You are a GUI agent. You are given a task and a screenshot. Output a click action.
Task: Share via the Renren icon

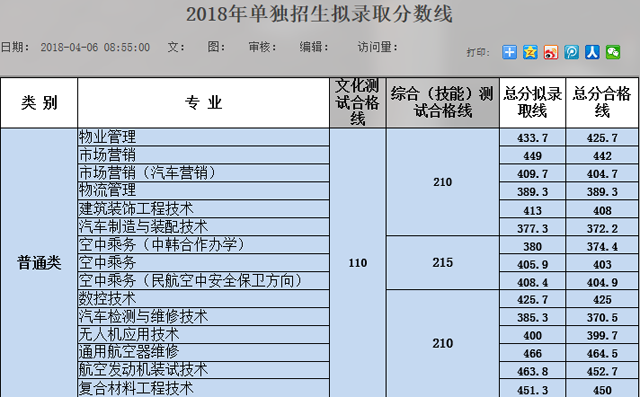592,52
